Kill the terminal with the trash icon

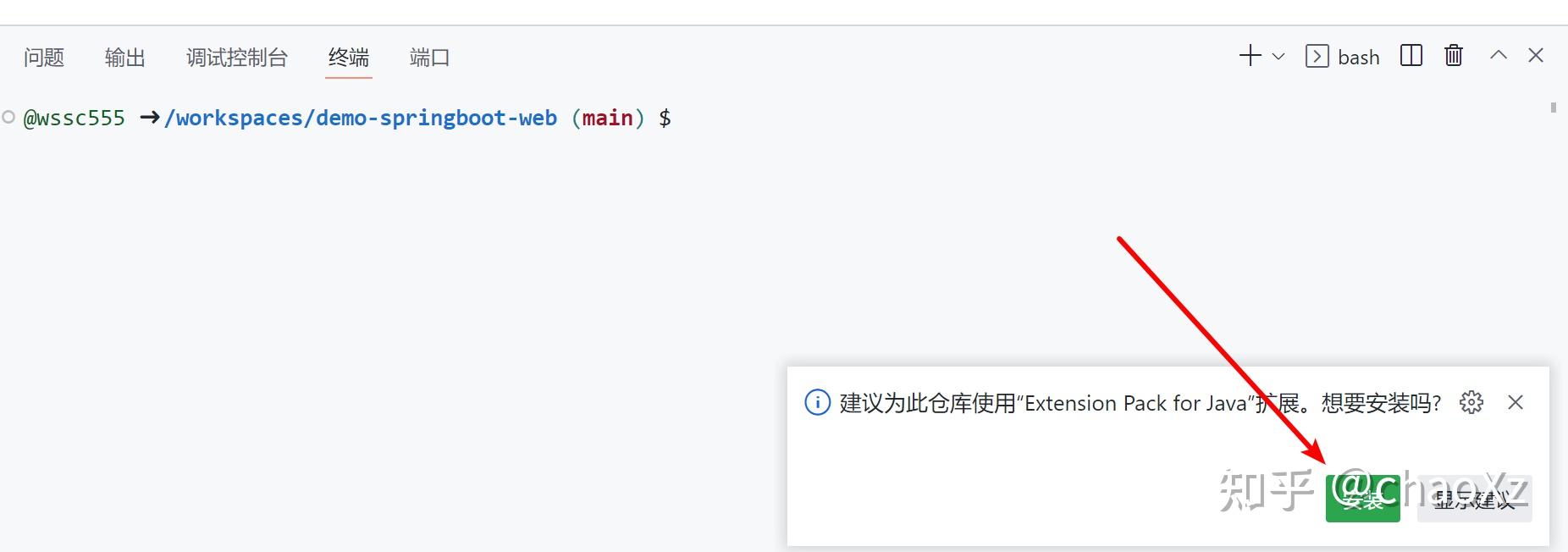point(1454,56)
